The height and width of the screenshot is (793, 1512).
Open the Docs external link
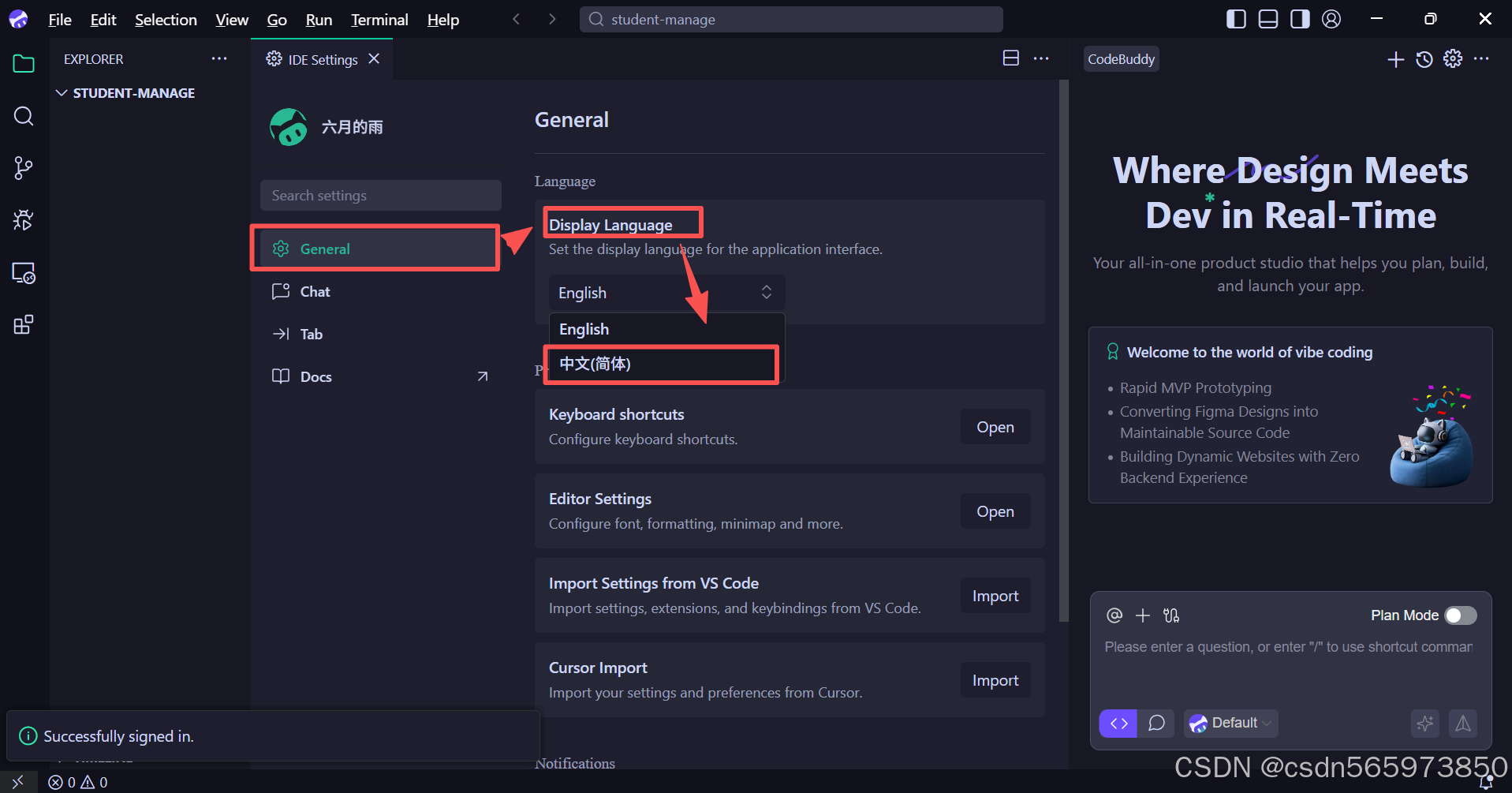380,376
